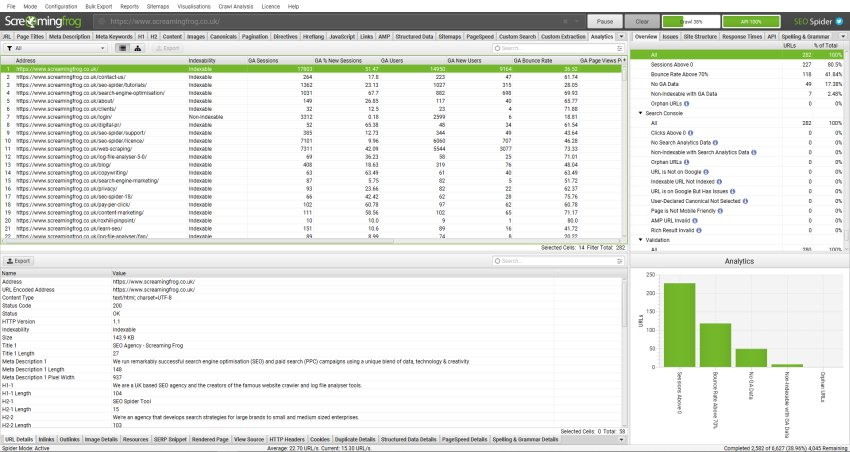Image resolution: width=850 pixels, height=452 pixels.
Task: Click the Clear button
Action: (x=642, y=22)
